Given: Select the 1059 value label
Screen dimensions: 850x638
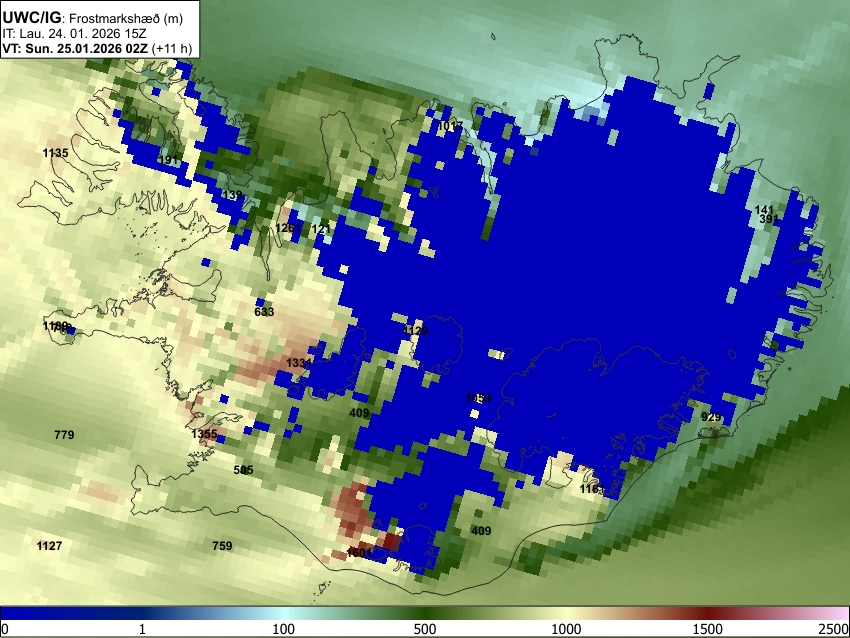Looking at the screenshot, I should click(x=478, y=398).
